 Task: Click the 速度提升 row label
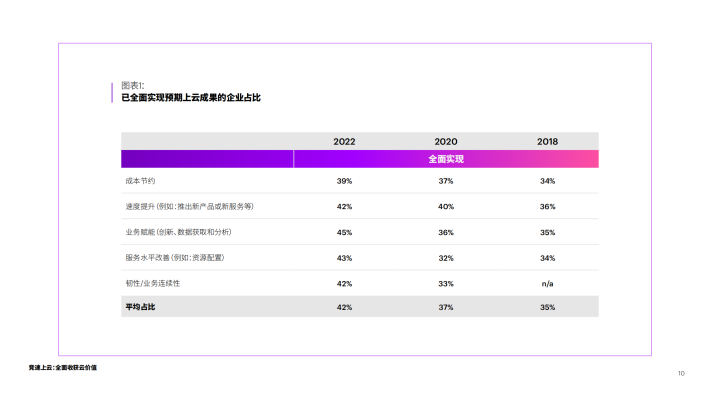(x=189, y=207)
